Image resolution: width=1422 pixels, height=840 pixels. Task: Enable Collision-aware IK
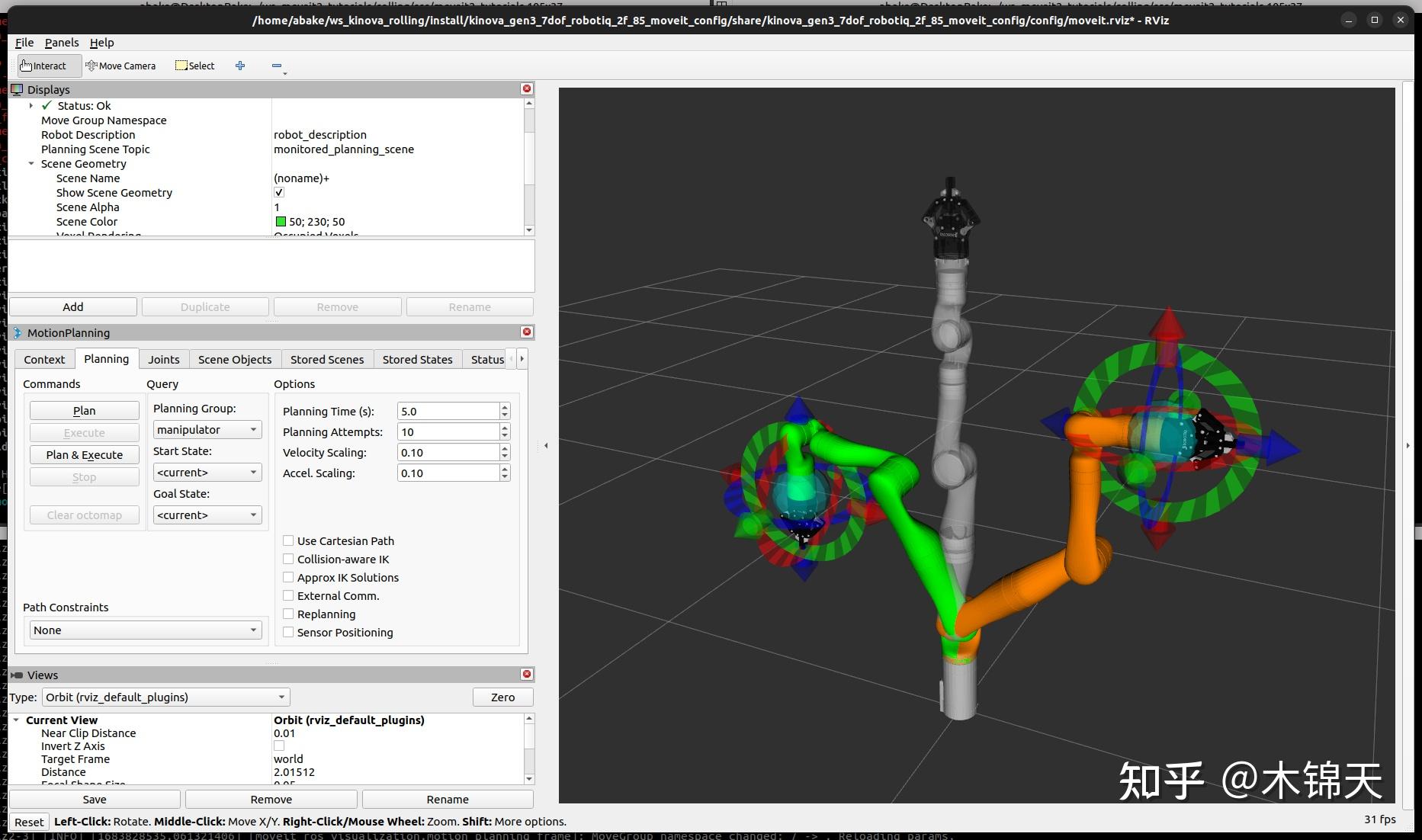coord(288,559)
